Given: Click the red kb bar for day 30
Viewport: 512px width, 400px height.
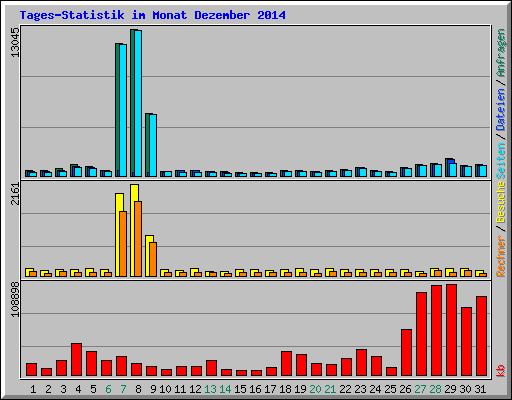Looking at the screenshot, I should pos(466,341).
